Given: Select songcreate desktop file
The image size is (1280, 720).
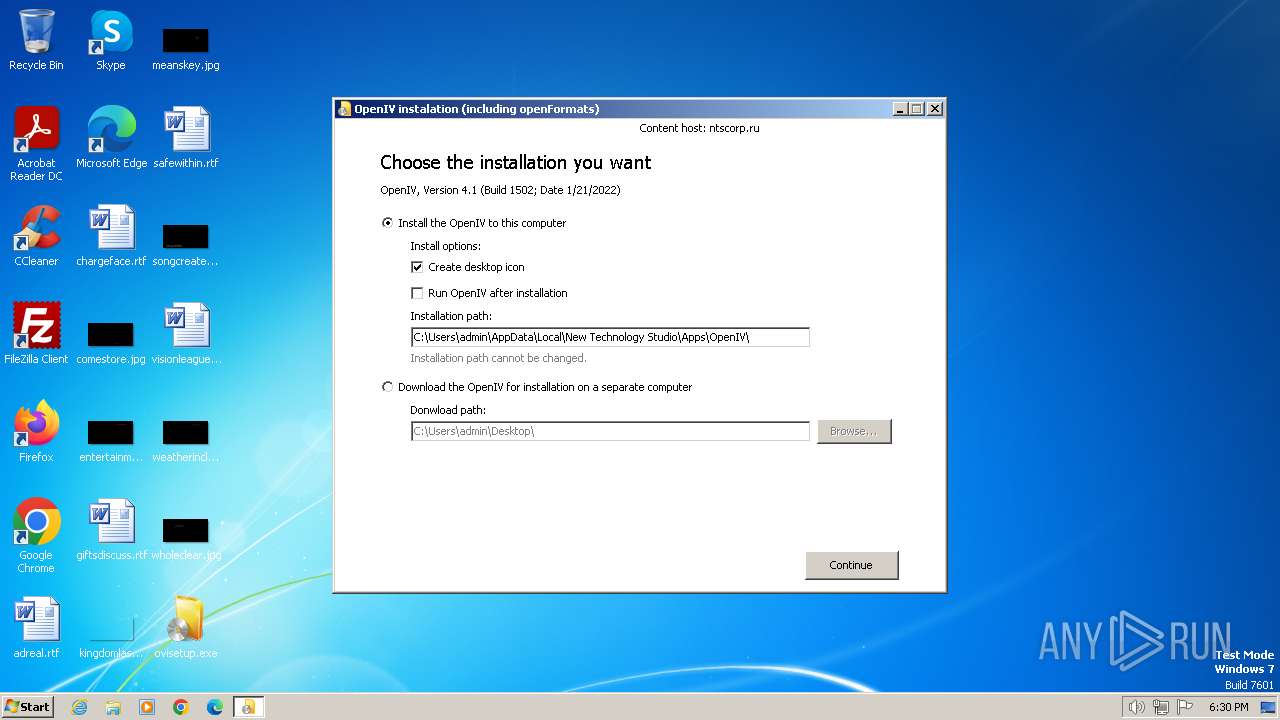Looking at the screenshot, I should coord(185,245).
